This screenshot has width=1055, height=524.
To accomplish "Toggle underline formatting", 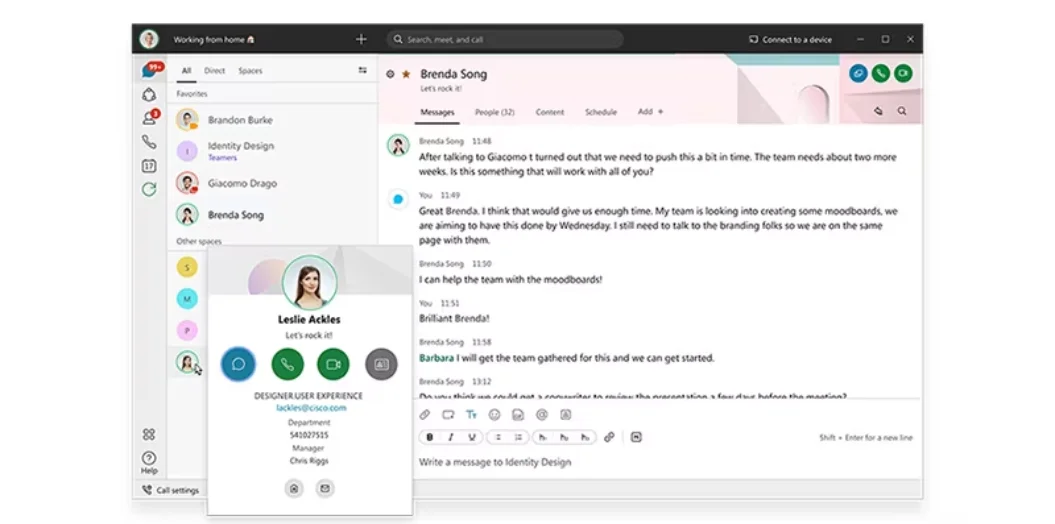I will (472, 437).
